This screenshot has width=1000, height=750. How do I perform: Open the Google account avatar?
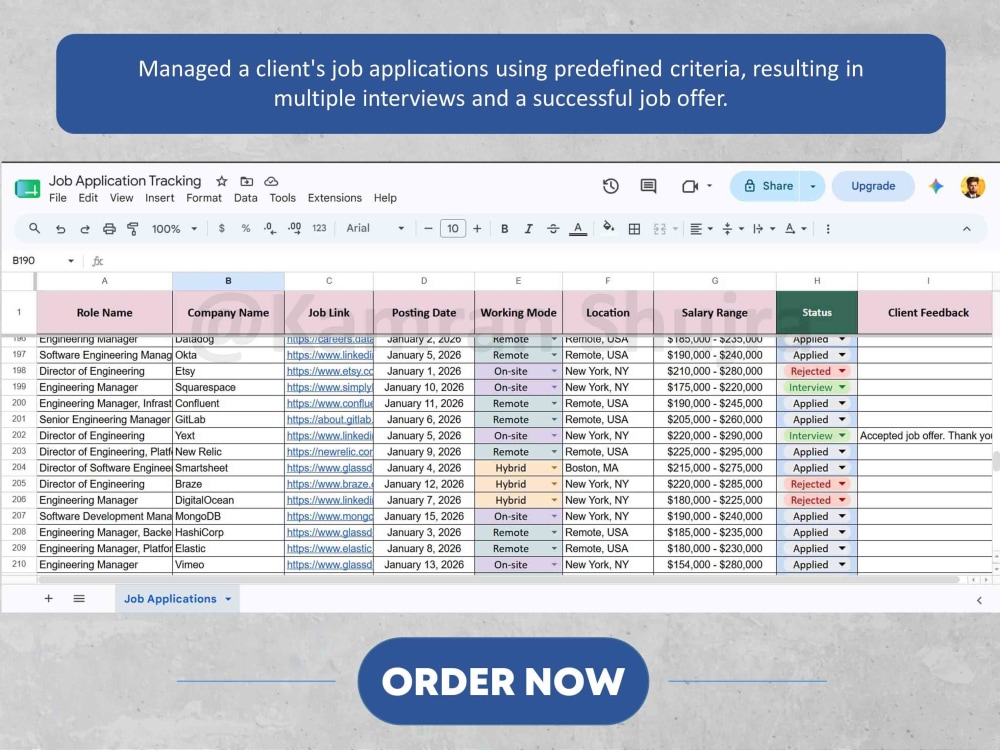pos(973,187)
